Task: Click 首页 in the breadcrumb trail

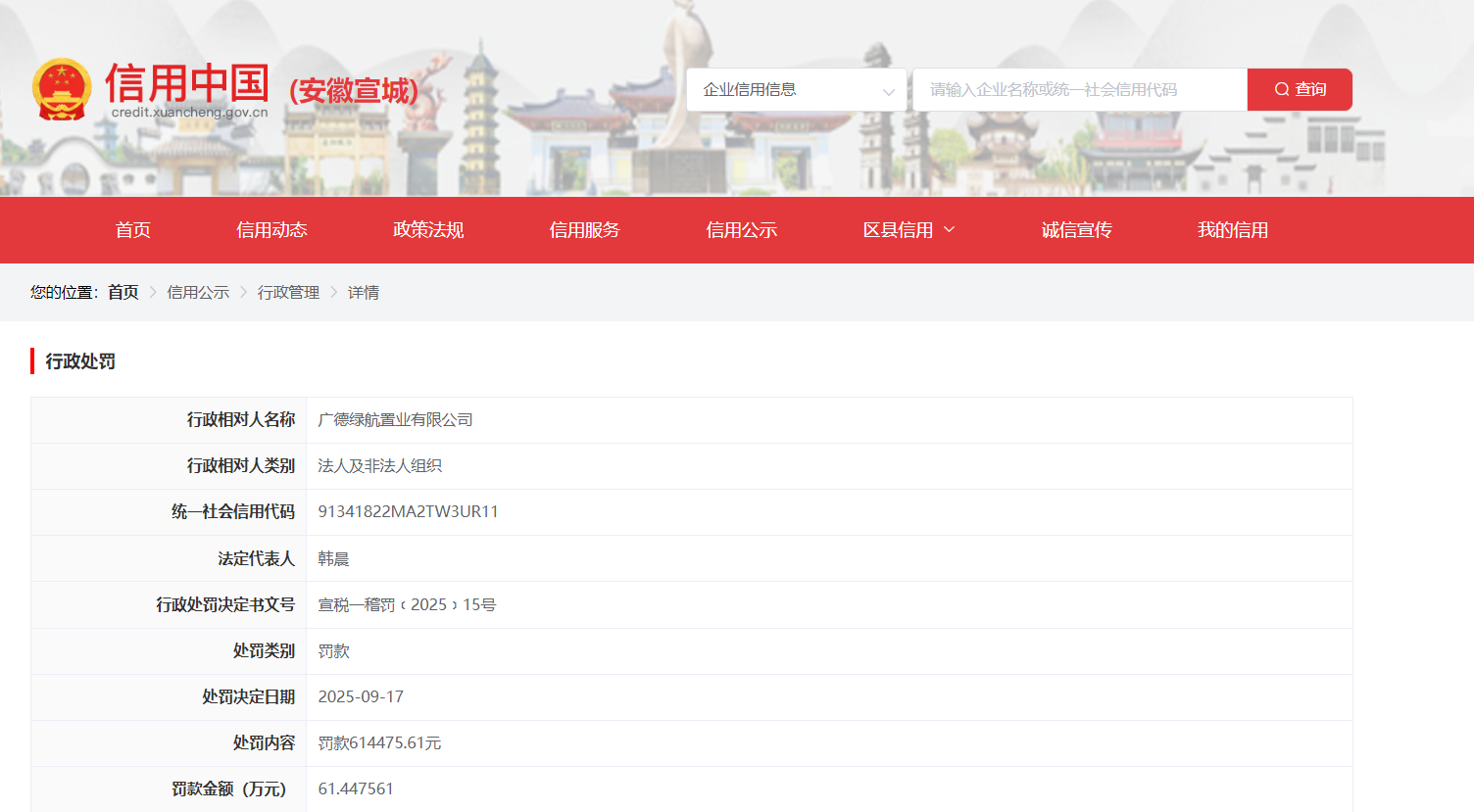Action: click(123, 292)
